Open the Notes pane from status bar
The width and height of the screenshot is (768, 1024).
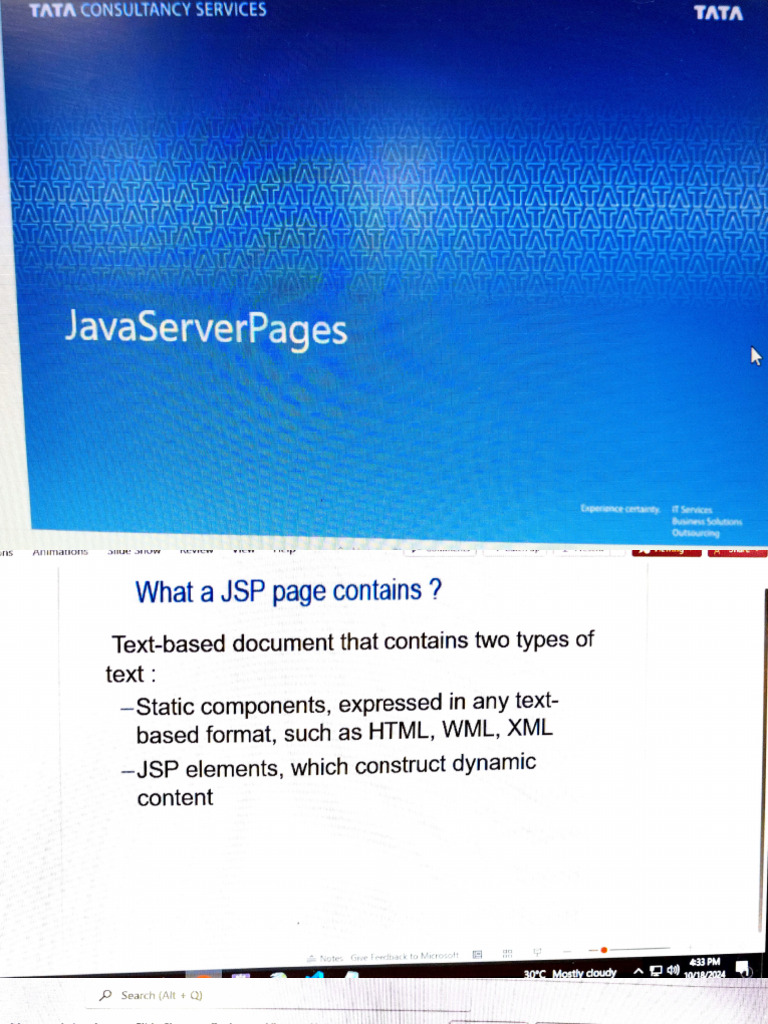[x=325, y=958]
